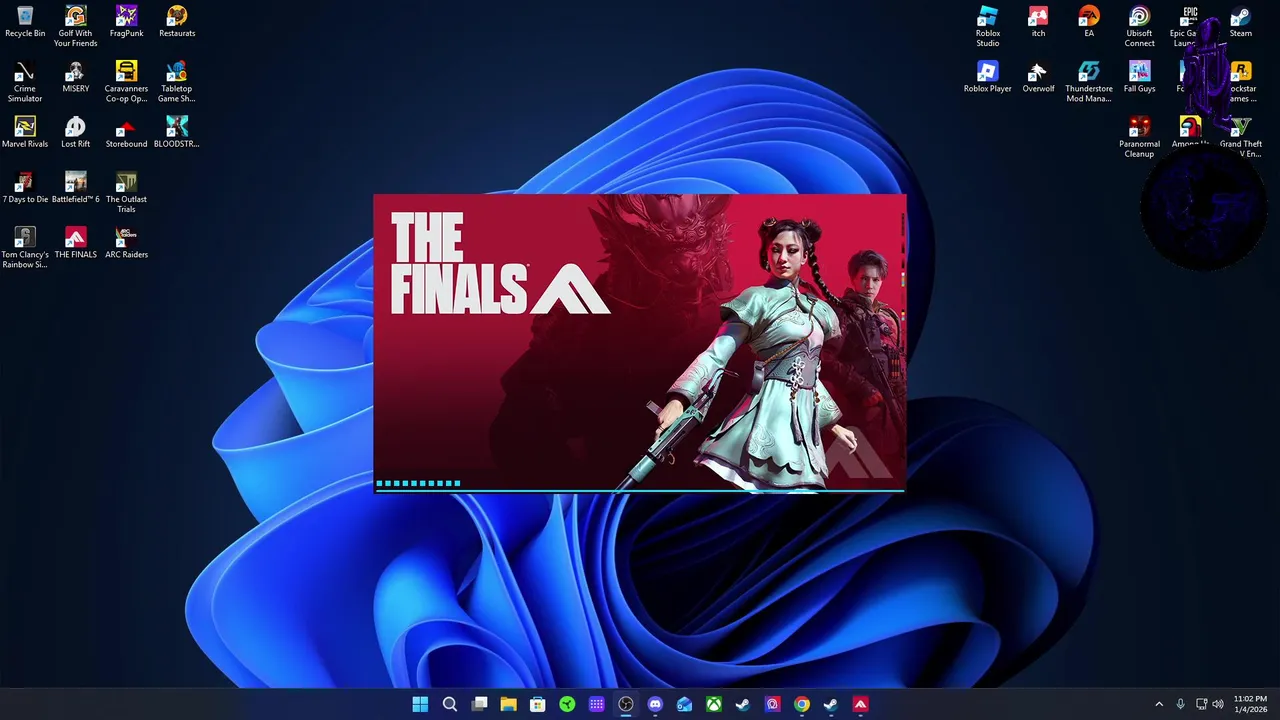Launch Golf With Your Friends shortcut
The height and width of the screenshot is (720, 1280).
click(x=75, y=27)
